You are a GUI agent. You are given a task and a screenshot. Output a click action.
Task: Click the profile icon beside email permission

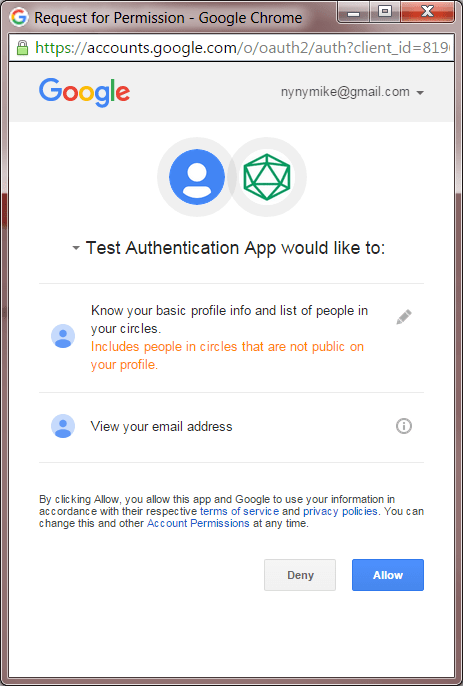63,426
